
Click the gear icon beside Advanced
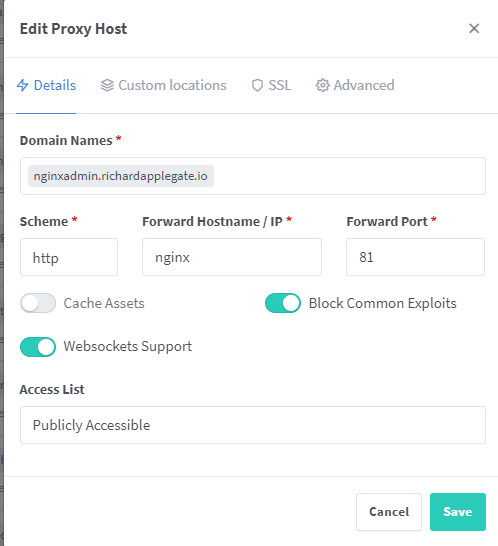pyautogui.click(x=322, y=85)
